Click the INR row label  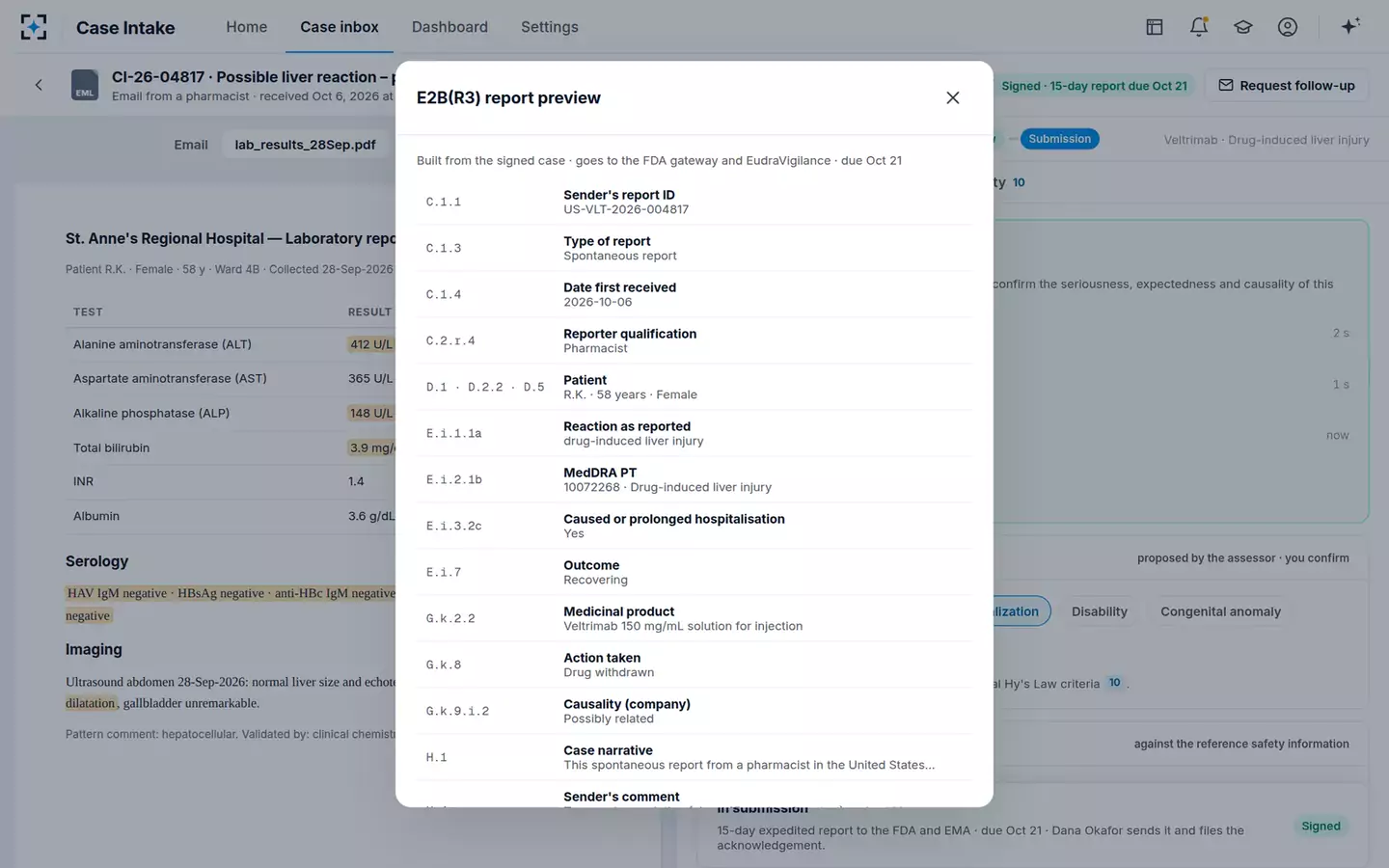pyautogui.click(x=84, y=481)
